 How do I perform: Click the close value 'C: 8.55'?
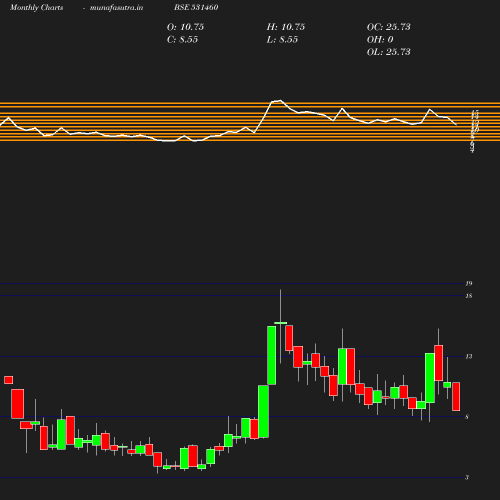[182, 39]
